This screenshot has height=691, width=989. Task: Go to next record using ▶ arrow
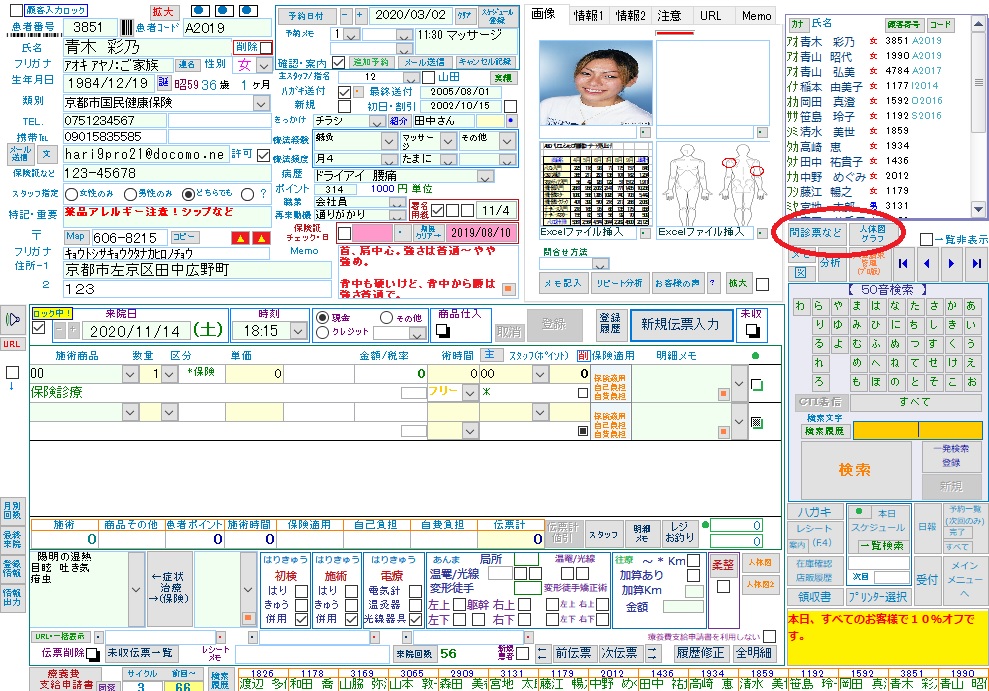click(951, 264)
